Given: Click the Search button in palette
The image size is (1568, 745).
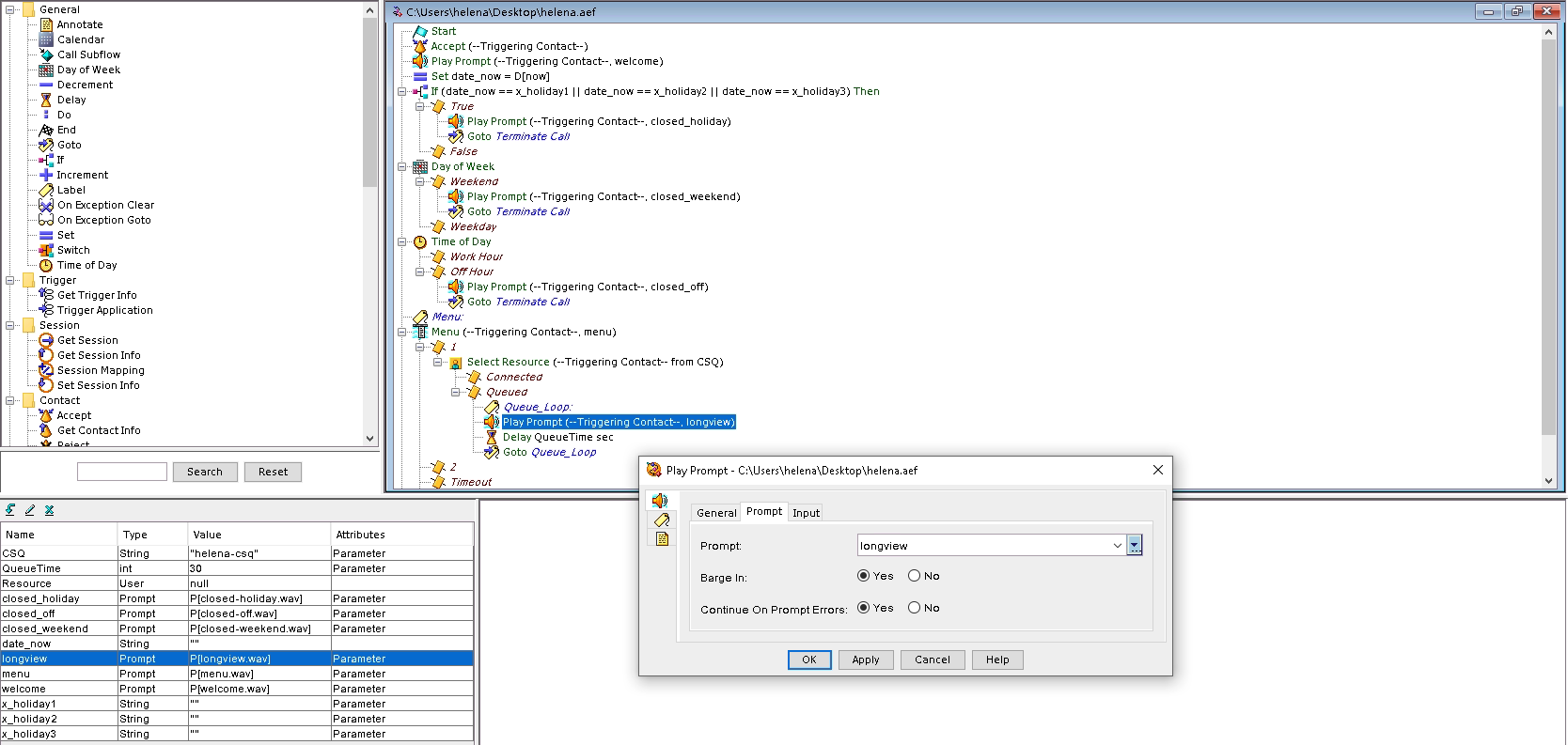Looking at the screenshot, I should click(205, 472).
